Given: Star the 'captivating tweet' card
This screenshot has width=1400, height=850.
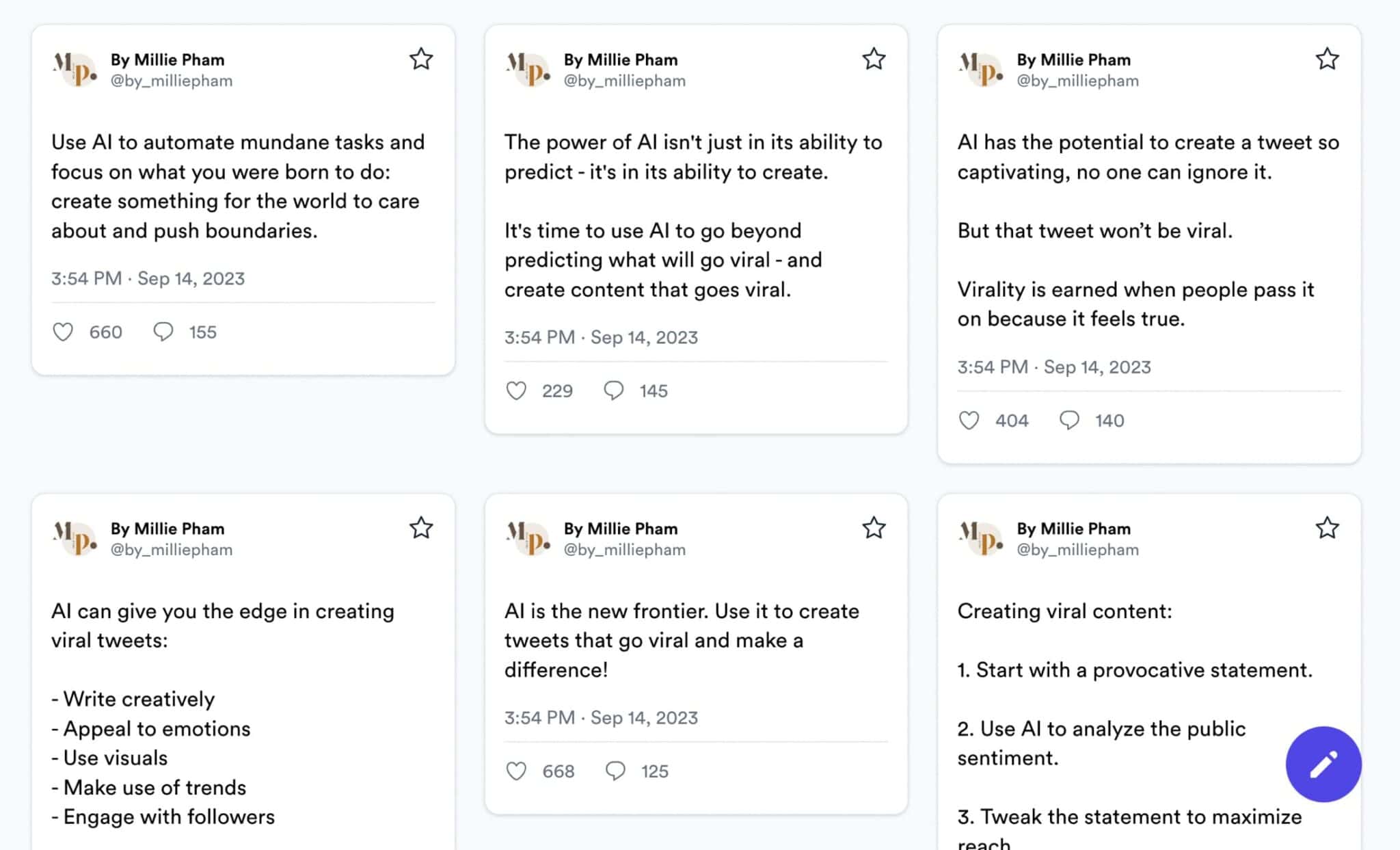Looking at the screenshot, I should pos(1327,59).
